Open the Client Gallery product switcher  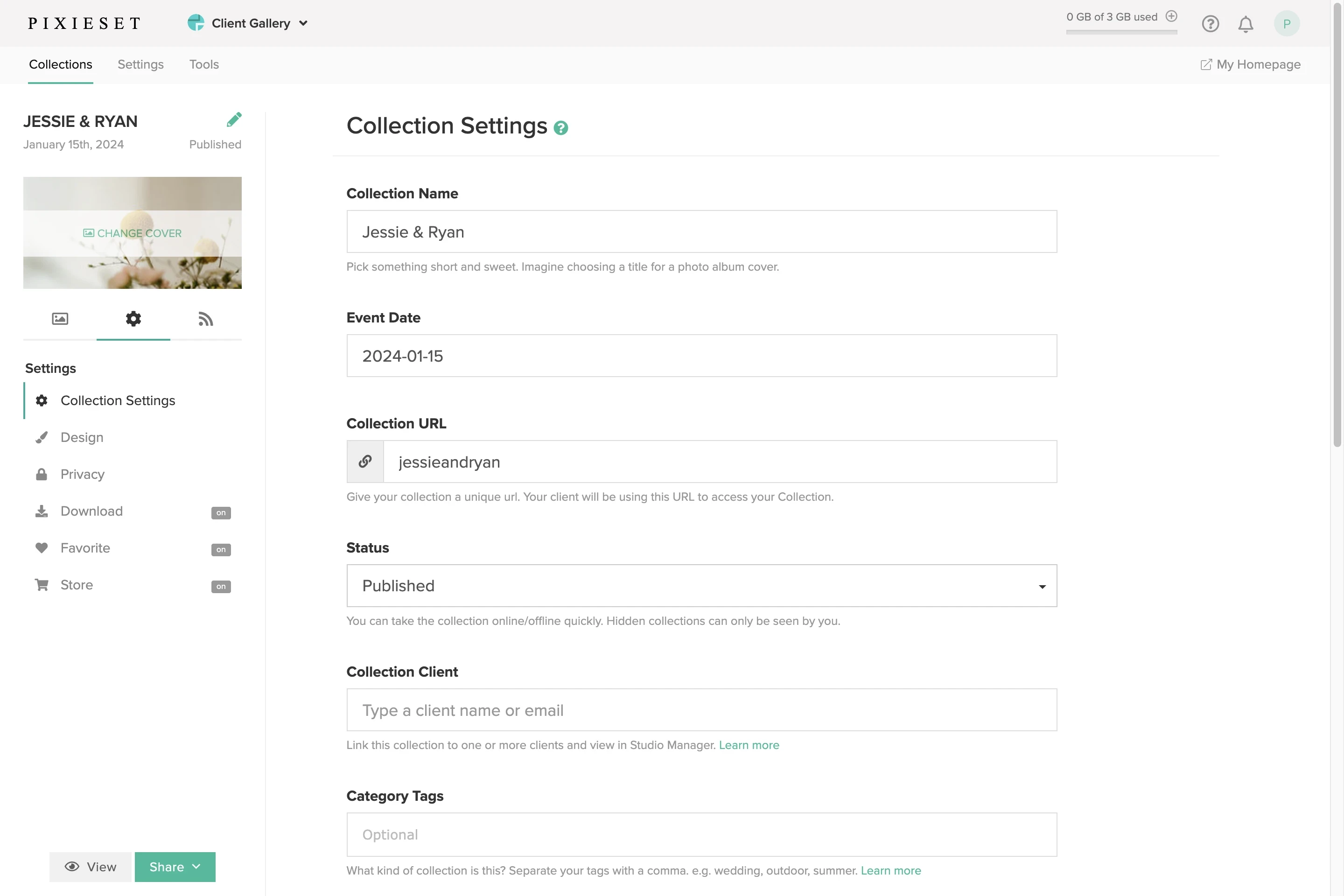point(248,23)
